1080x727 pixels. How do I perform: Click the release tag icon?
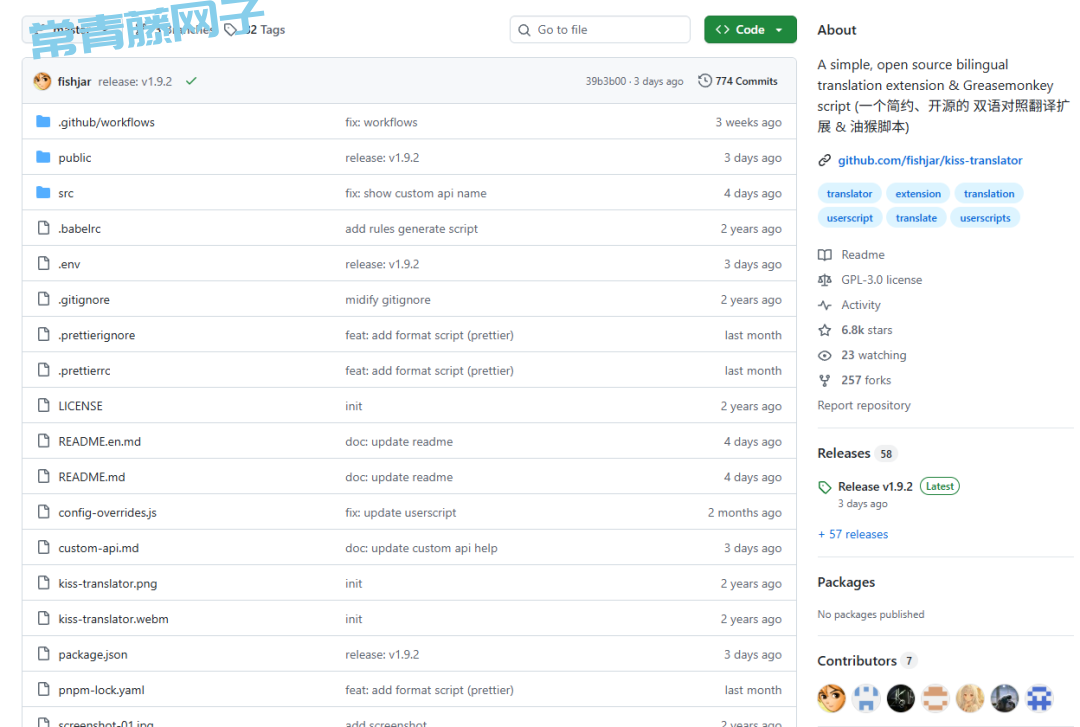click(824, 487)
